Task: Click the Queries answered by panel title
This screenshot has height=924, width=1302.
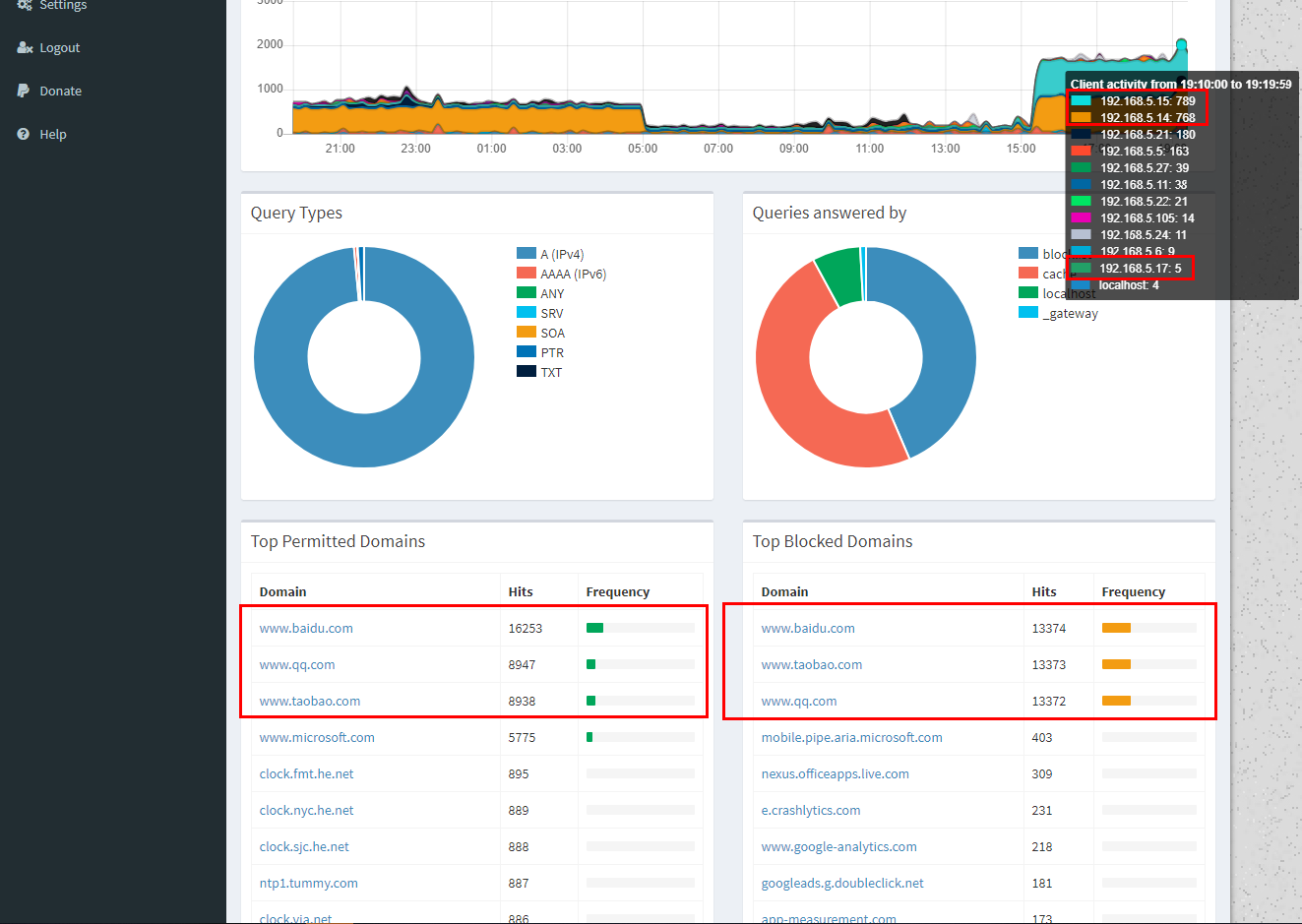Action: pyautogui.click(x=830, y=213)
